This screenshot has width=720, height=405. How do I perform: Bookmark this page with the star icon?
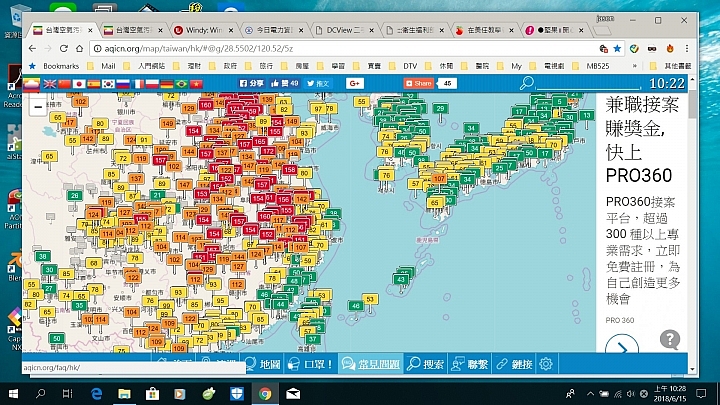click(x=617, y=48)
